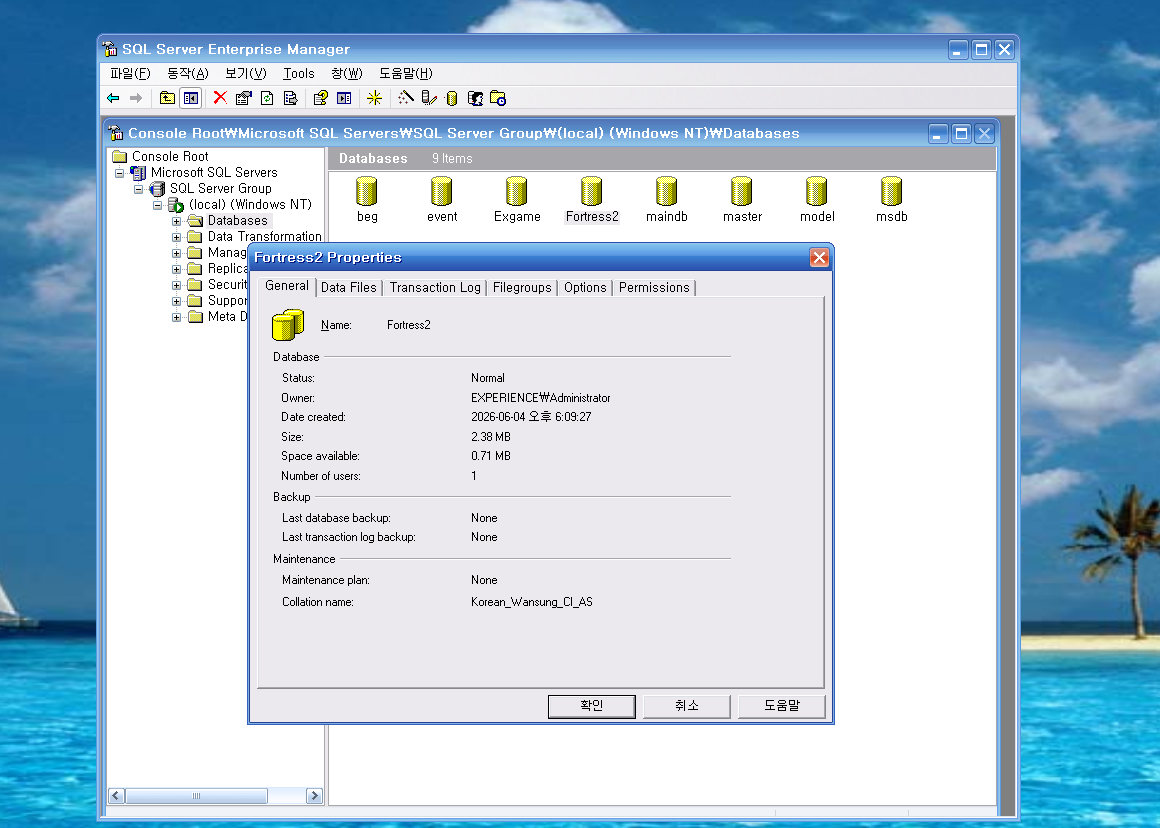
Task: Switch to the Permissions tab
Action: pos(654,287)
